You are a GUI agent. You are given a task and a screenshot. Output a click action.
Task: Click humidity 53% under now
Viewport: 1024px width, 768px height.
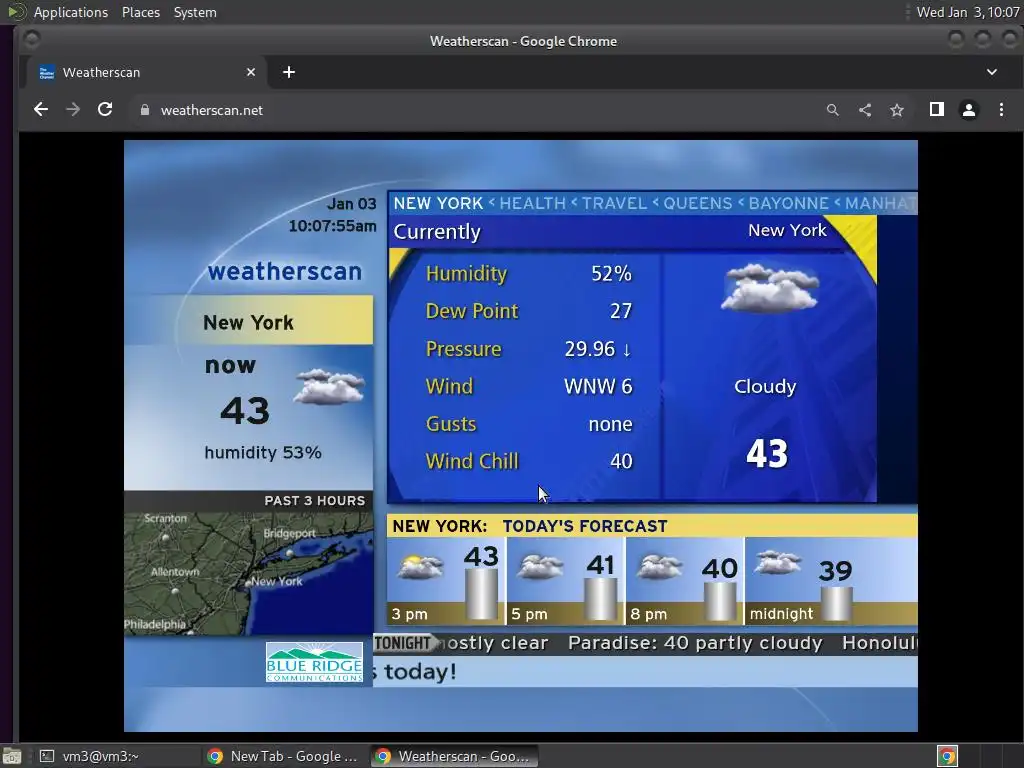263,453
